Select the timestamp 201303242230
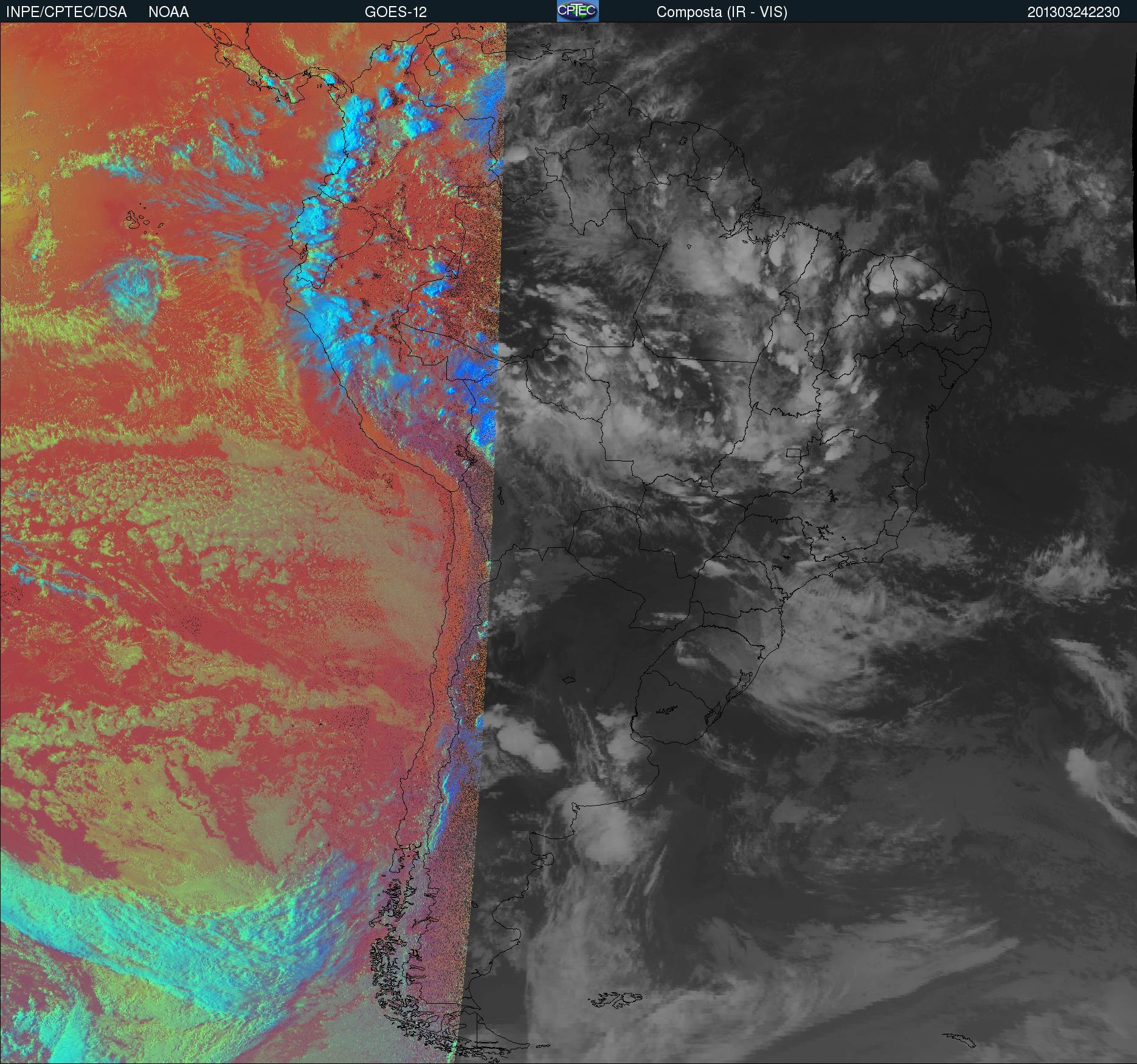This screenshot has height=1064, width=1137. pyautogui.click(x=1073, y=12)
